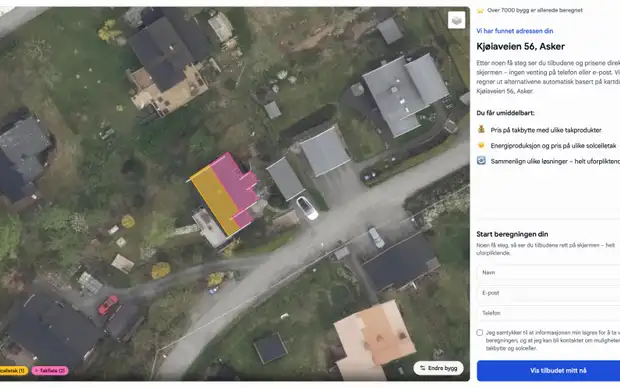Select the pink Takflate (2) legend chip
This screenshot has width=620, height=388.
[x=50, y=371]
